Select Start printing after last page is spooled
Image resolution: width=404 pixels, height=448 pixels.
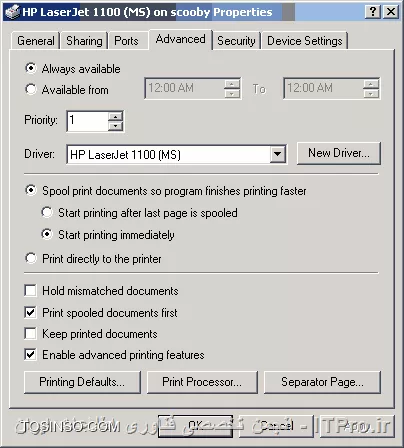coord(47,213)
